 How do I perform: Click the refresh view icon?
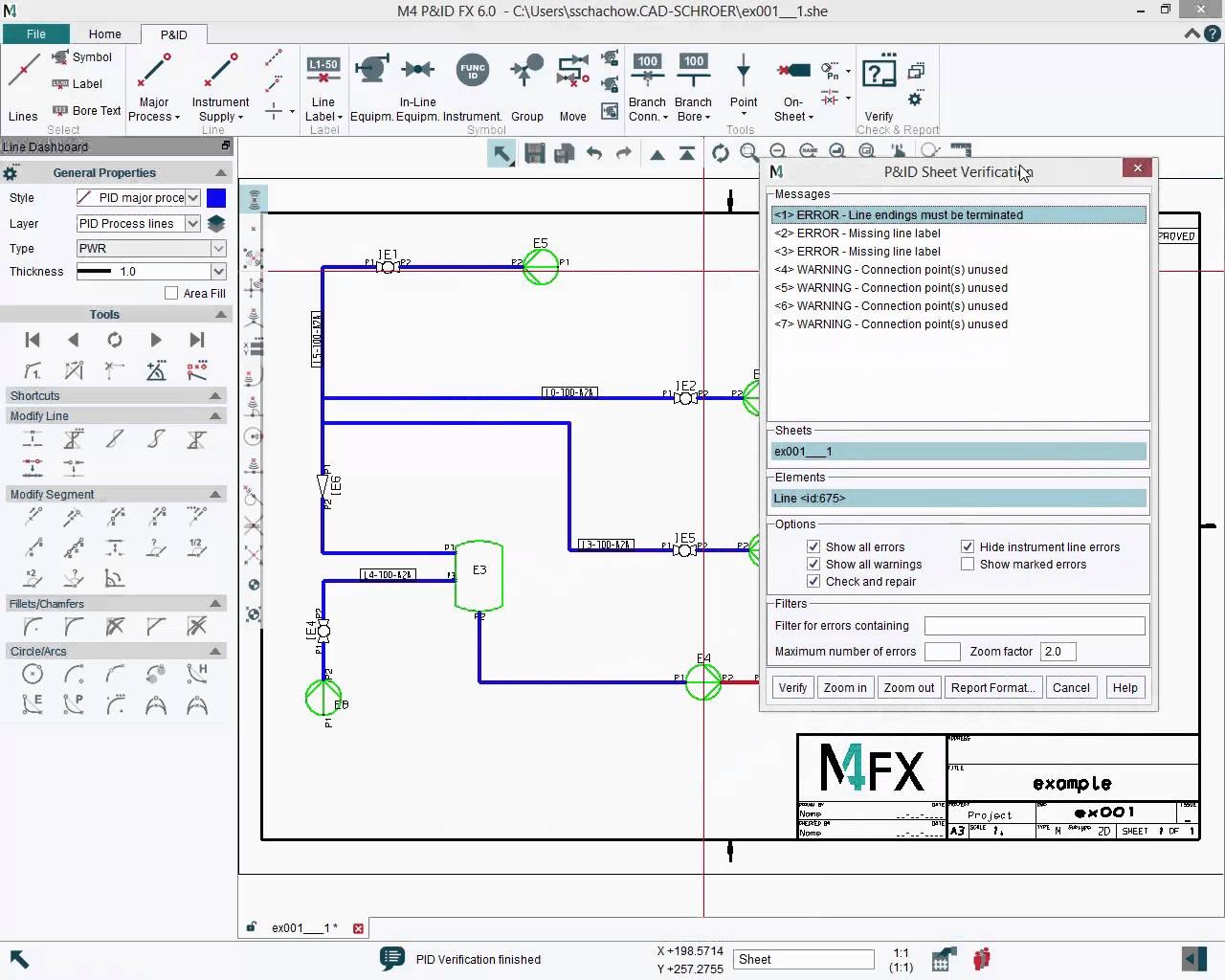pos(721,153)
